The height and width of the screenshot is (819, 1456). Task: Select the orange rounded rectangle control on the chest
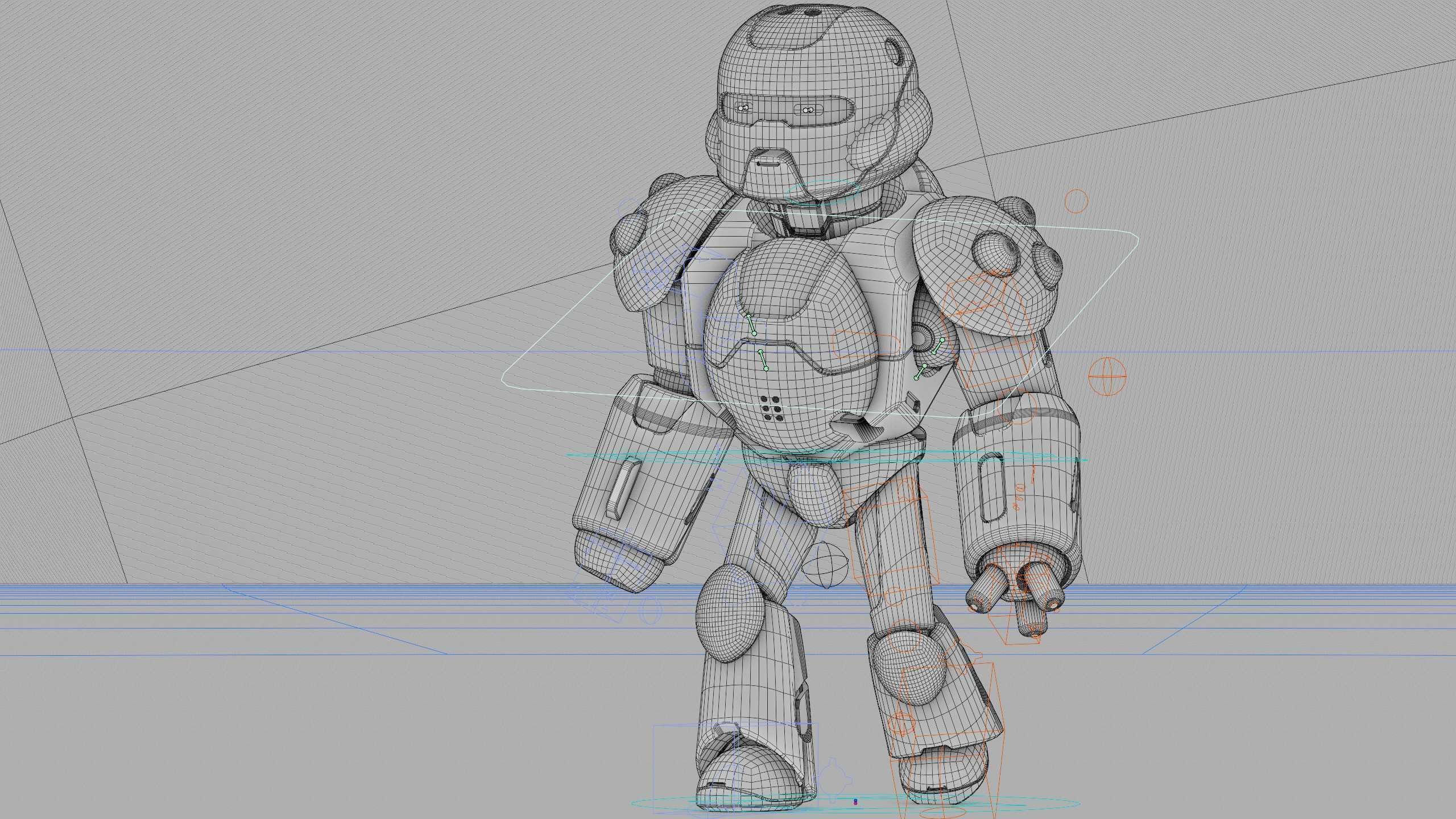coord(866,345)
